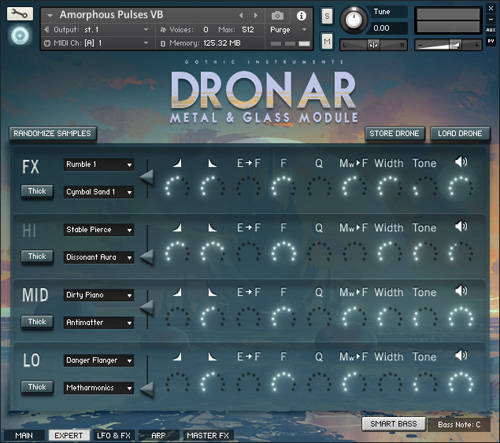Click the STORE DRONE button
This screenshot has width=500, height=443.
394,134
